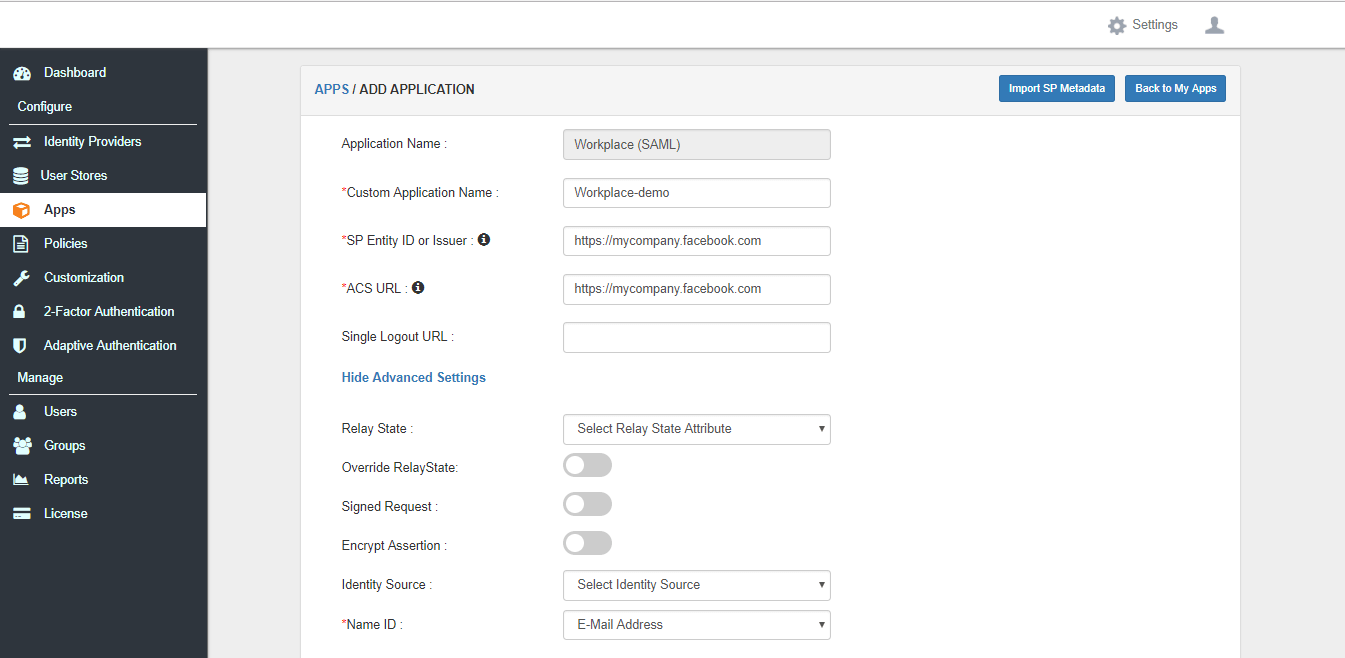The height and width of the screenshot is (658, 1345).
Task: Click the Single Logout URL input field
Action: [696, 338]
